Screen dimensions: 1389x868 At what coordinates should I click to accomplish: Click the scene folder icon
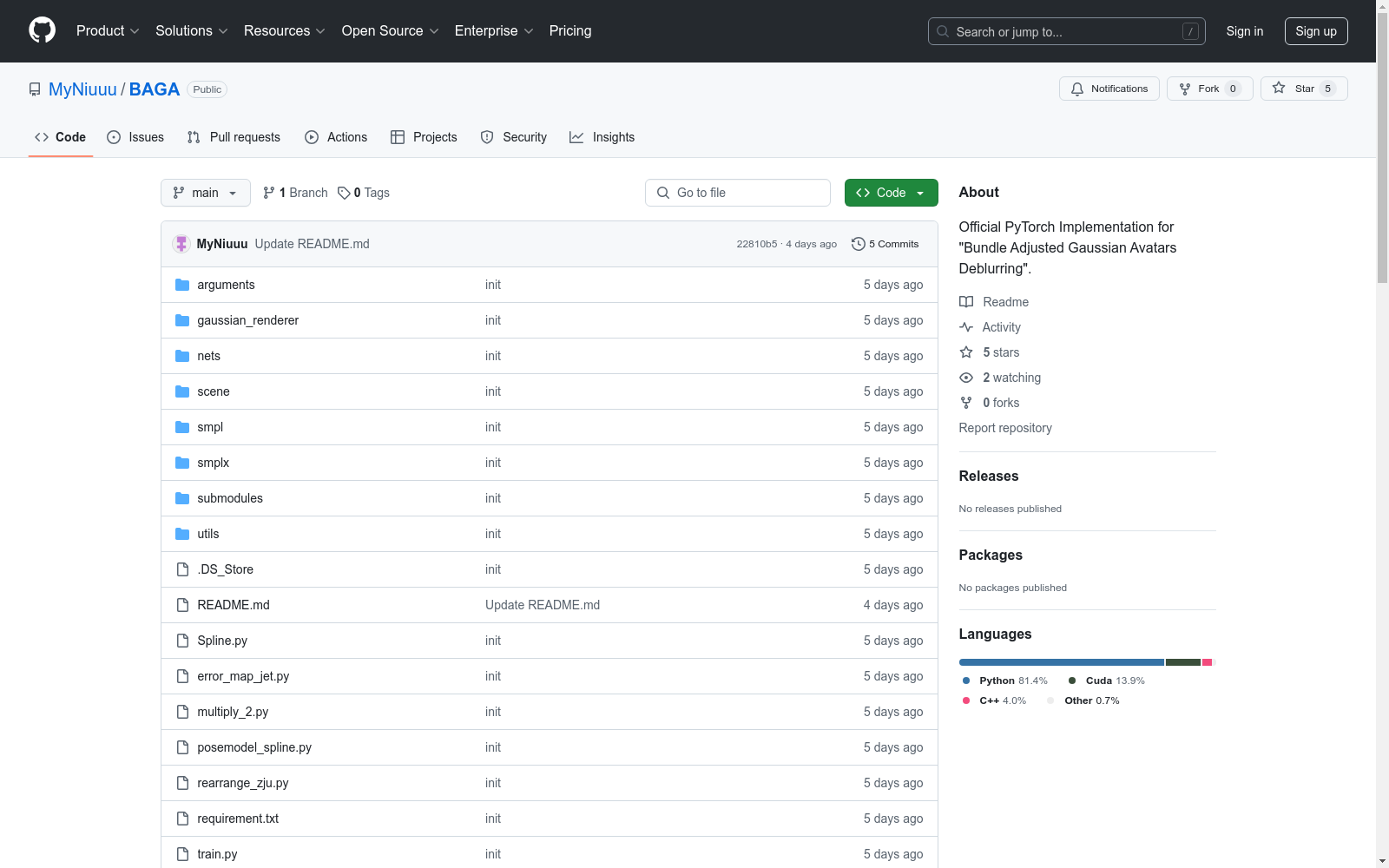pyautogui.click(x=182, y=391)
